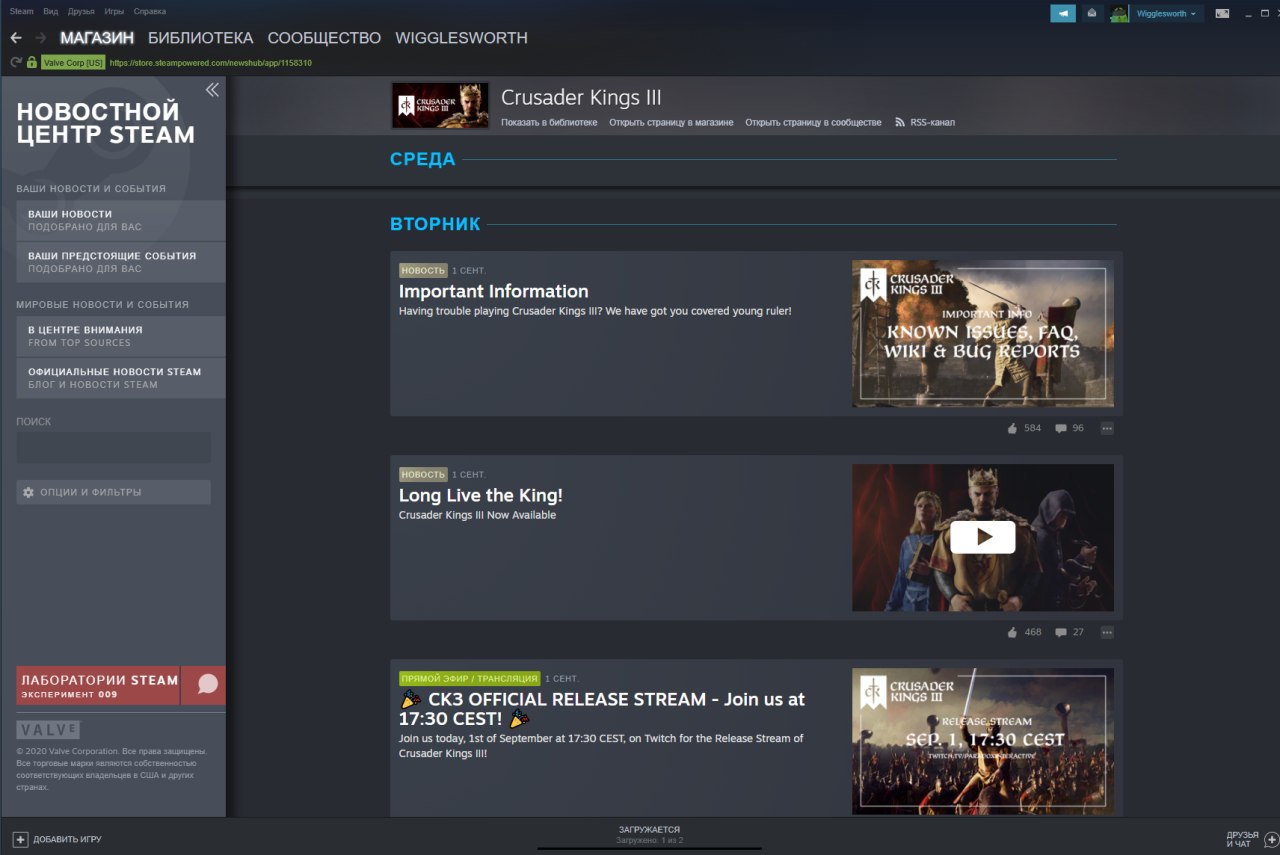The height and width of the screenshot is (855, 1280).
Task: Click the ДОБАВИТЬ ИГРУ button
Action: pyautogui.click(x=57, y=839)
